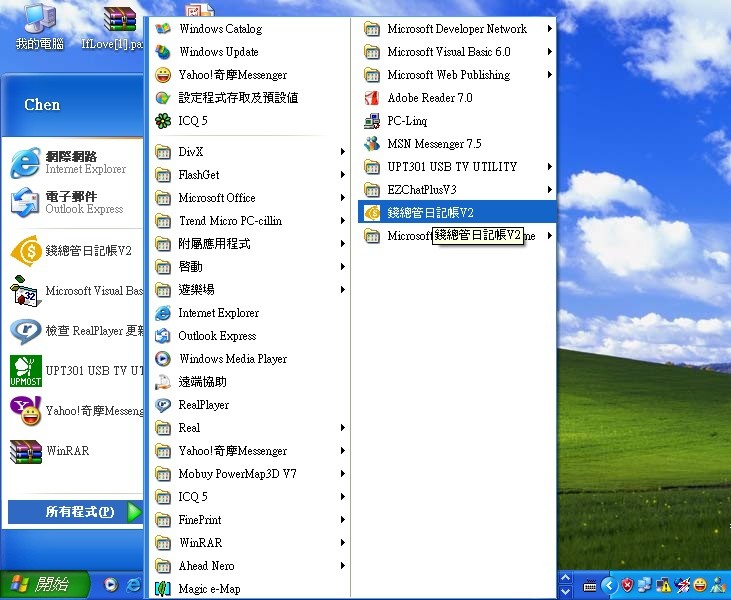Expand the Ahead Nero submenu arrow
731x600 pixels.
(343, 566)
